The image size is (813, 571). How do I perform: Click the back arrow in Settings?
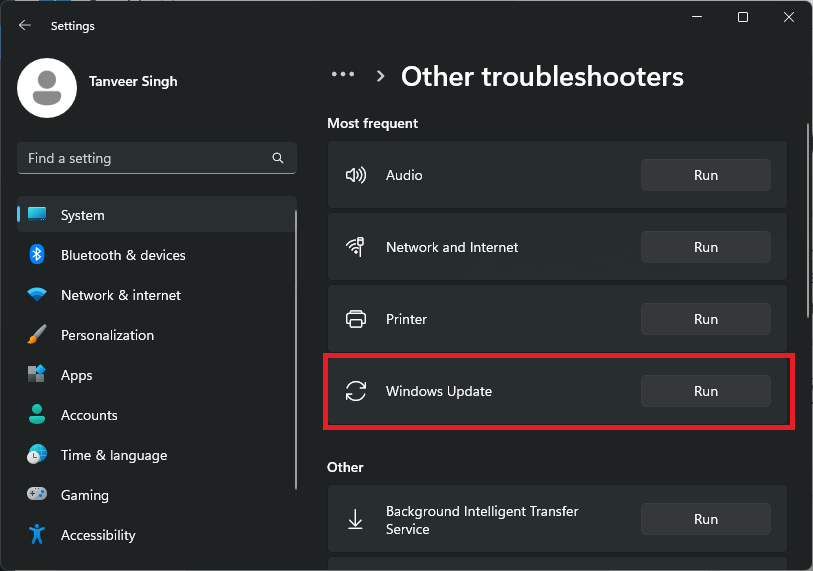click(24, 25)
